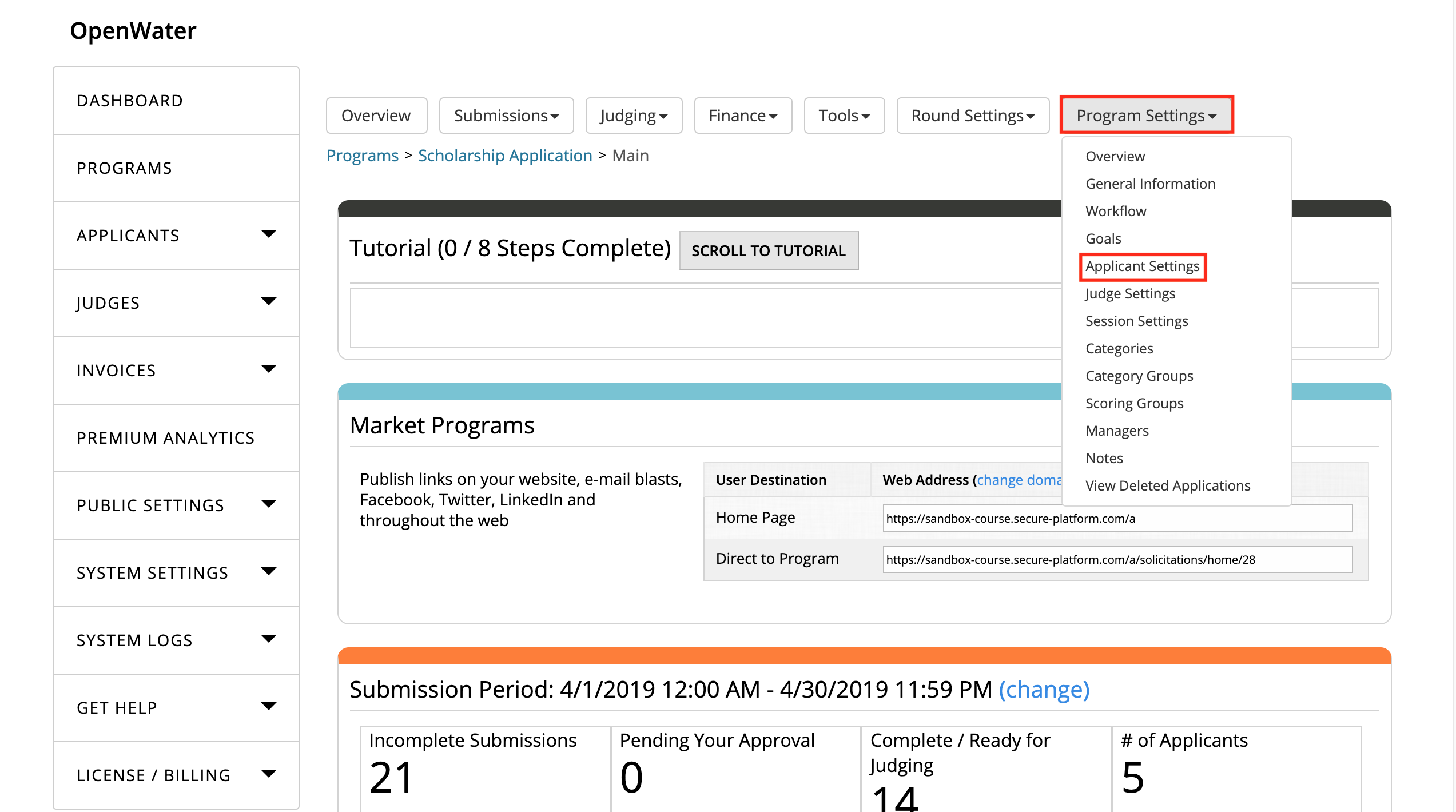This screenshot has width=1456, height=812.
Task: Click the # of Applicants count 5
Action: 1133,778
